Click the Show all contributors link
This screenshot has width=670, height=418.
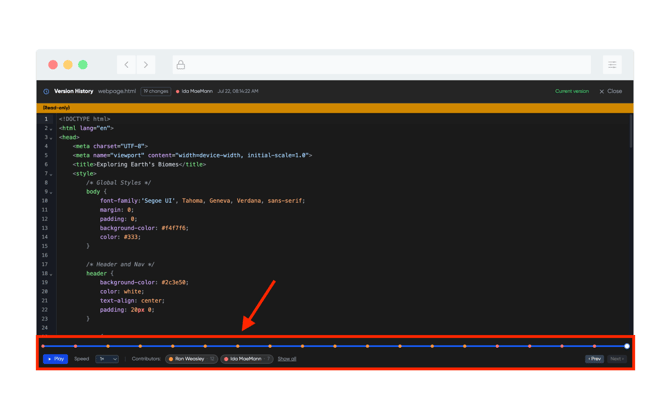pyautogui.click(x=287, y=359)
